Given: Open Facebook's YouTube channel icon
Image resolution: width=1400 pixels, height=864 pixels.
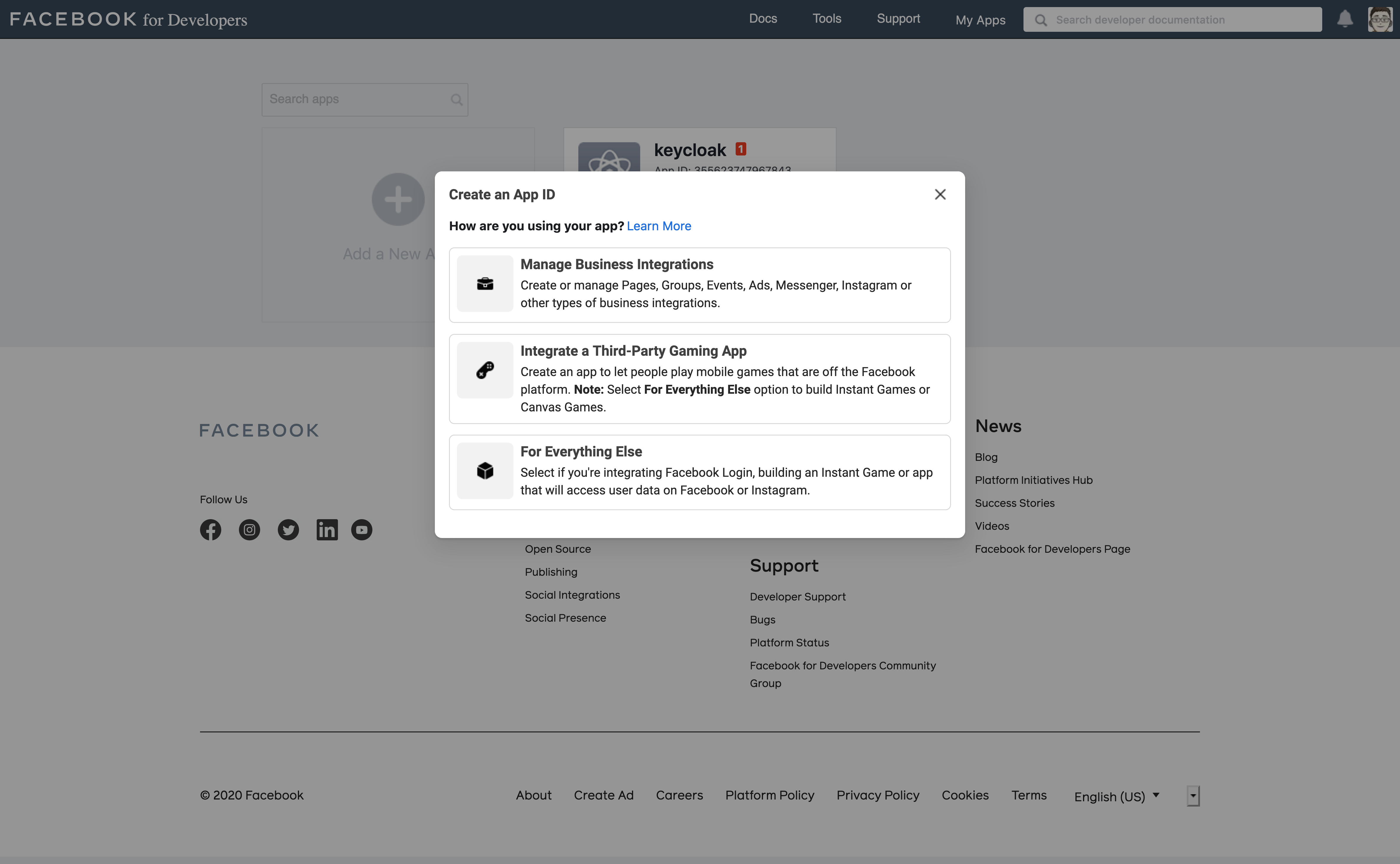Looking at the screenshot, I should pos(361,530).
